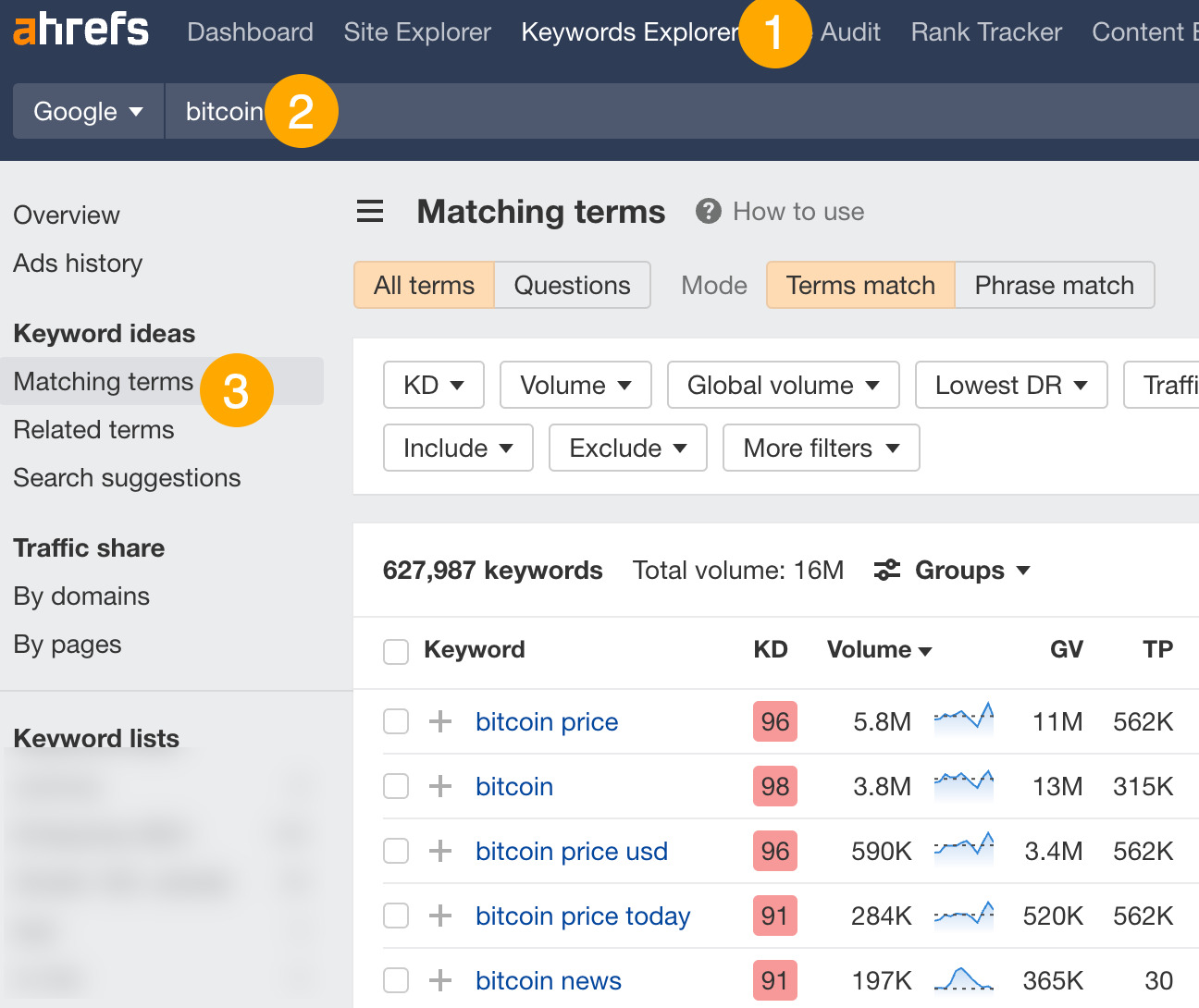Image resolution: width=1199 pixels, height=1008 pixels.
Task: Click the Groups settings icon
Action: click(x=886, y=571)
